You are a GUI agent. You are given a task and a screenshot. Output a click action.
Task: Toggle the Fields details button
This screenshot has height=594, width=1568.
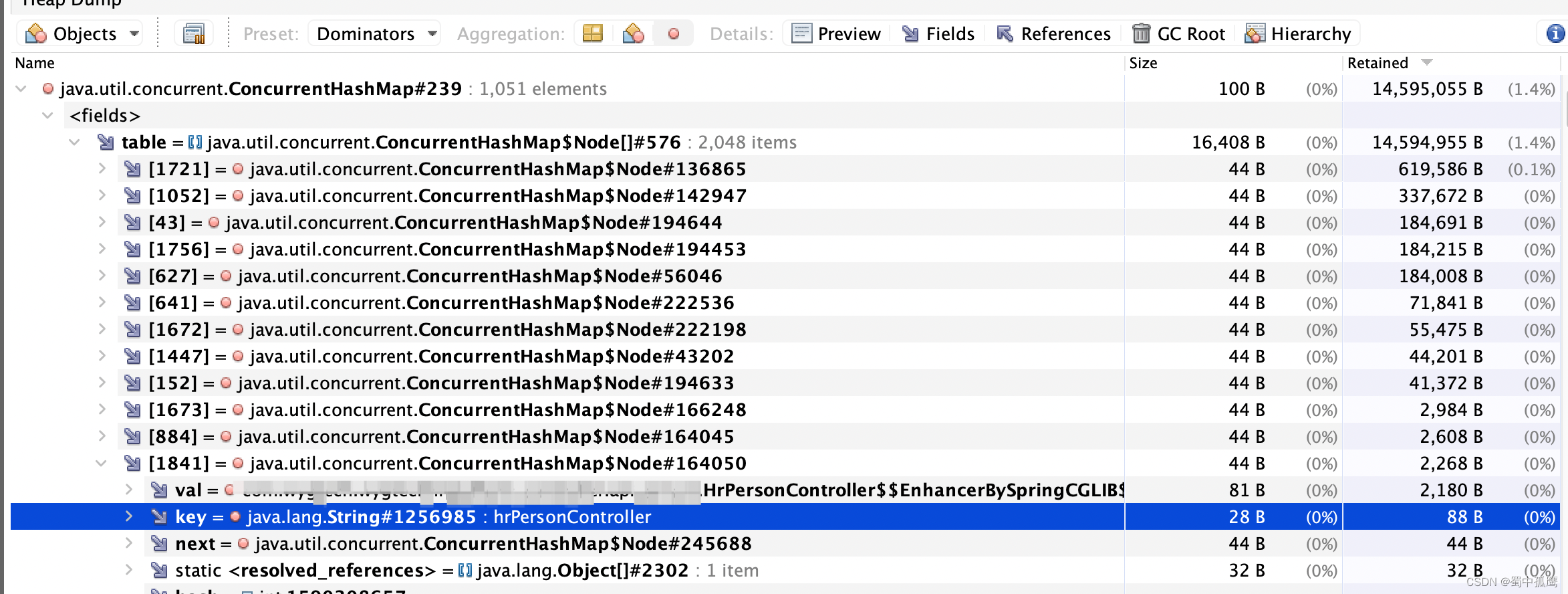[x=938, y=33]
